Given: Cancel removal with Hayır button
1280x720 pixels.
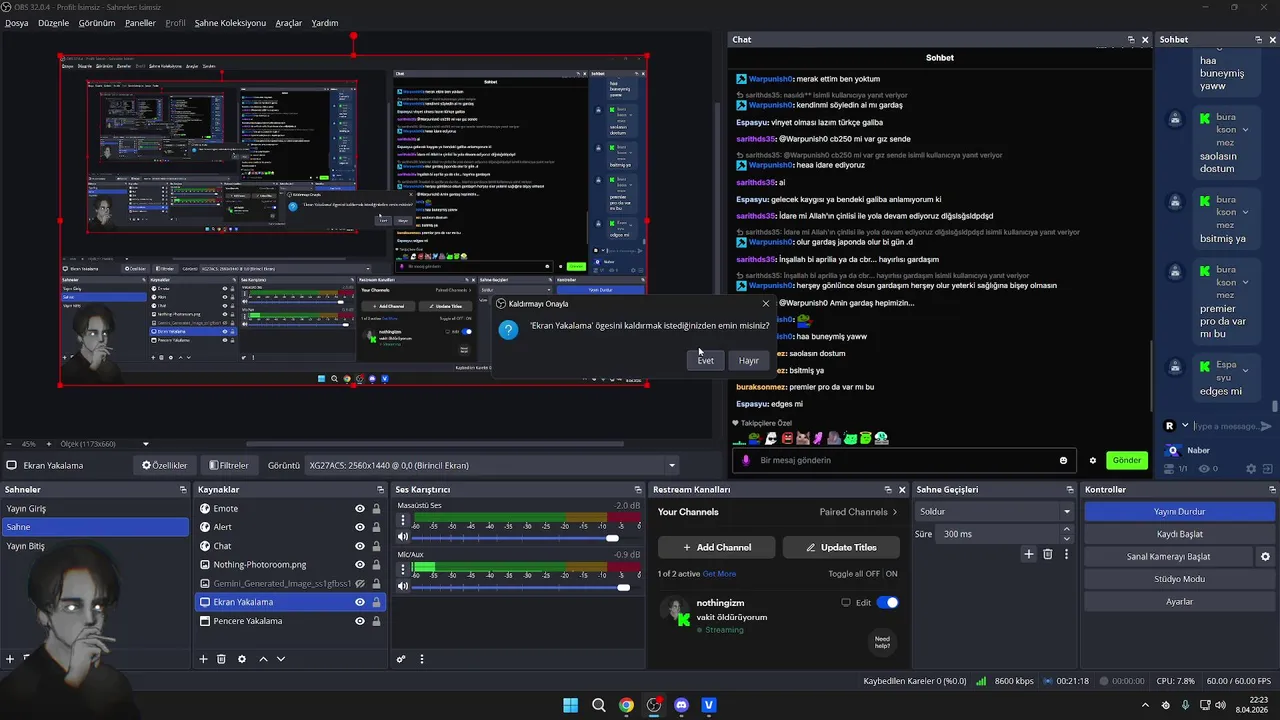Looking at the screenshot, I should tap(749, 360).
